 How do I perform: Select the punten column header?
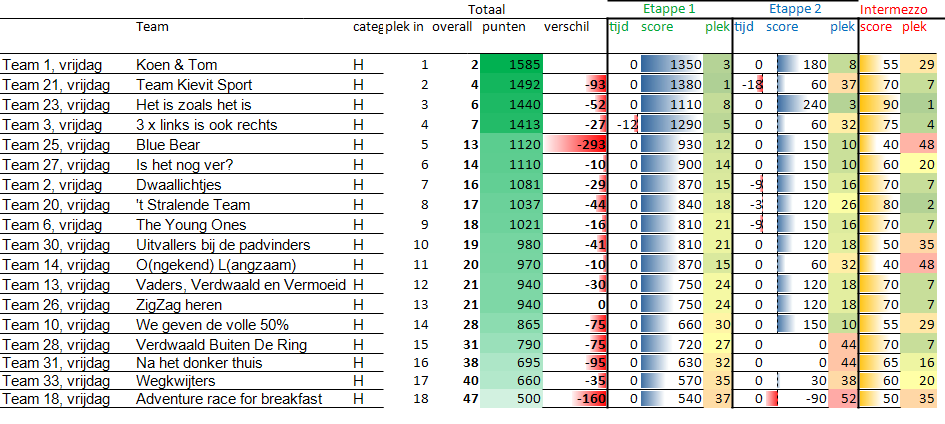pos(503,27)
